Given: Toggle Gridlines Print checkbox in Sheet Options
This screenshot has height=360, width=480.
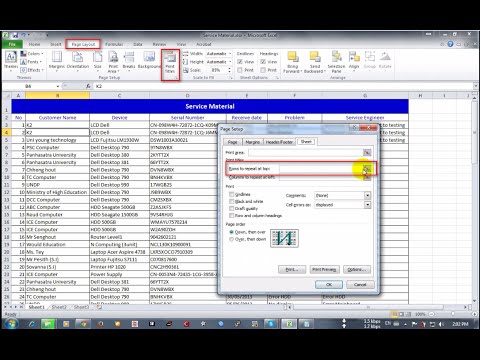Looking at the screenshot, I should pos(240,70).
